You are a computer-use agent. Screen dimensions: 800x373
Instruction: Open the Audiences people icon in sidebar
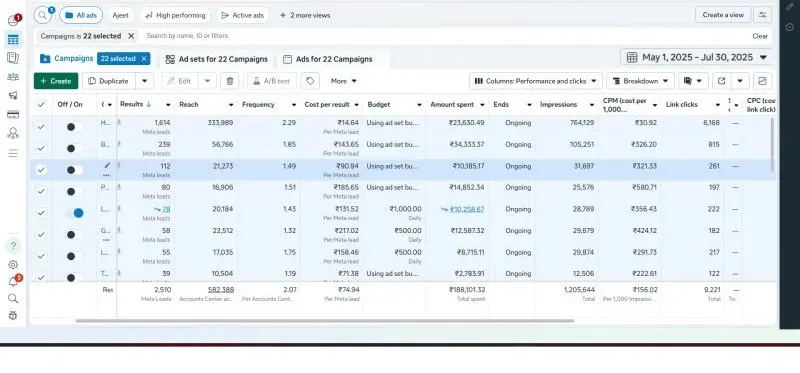click(13, 77)
